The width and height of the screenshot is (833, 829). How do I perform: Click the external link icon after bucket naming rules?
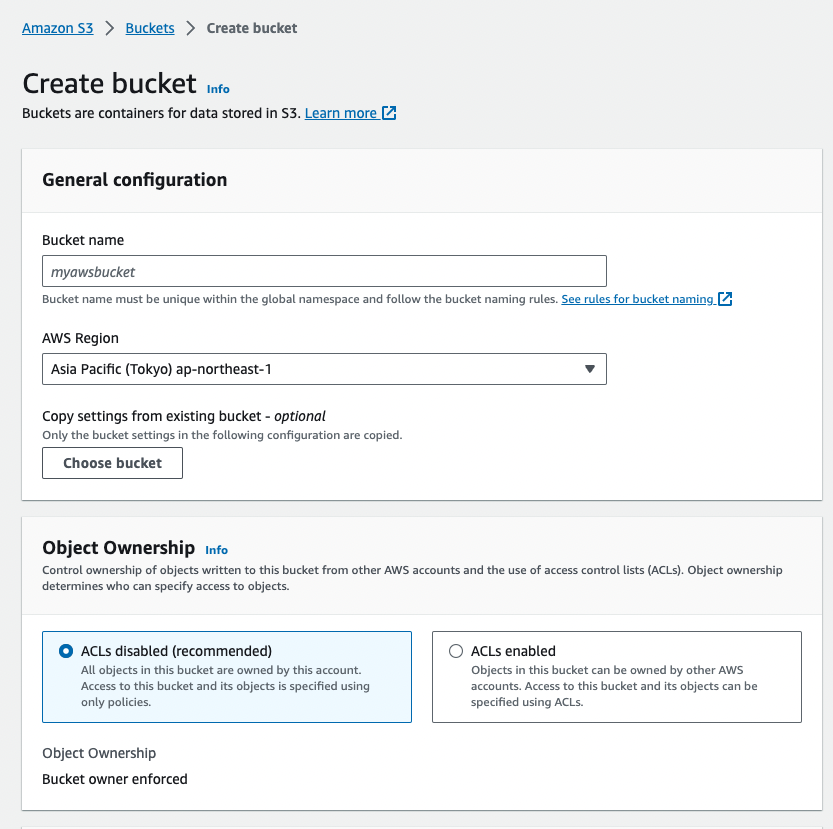pos(726,299)
